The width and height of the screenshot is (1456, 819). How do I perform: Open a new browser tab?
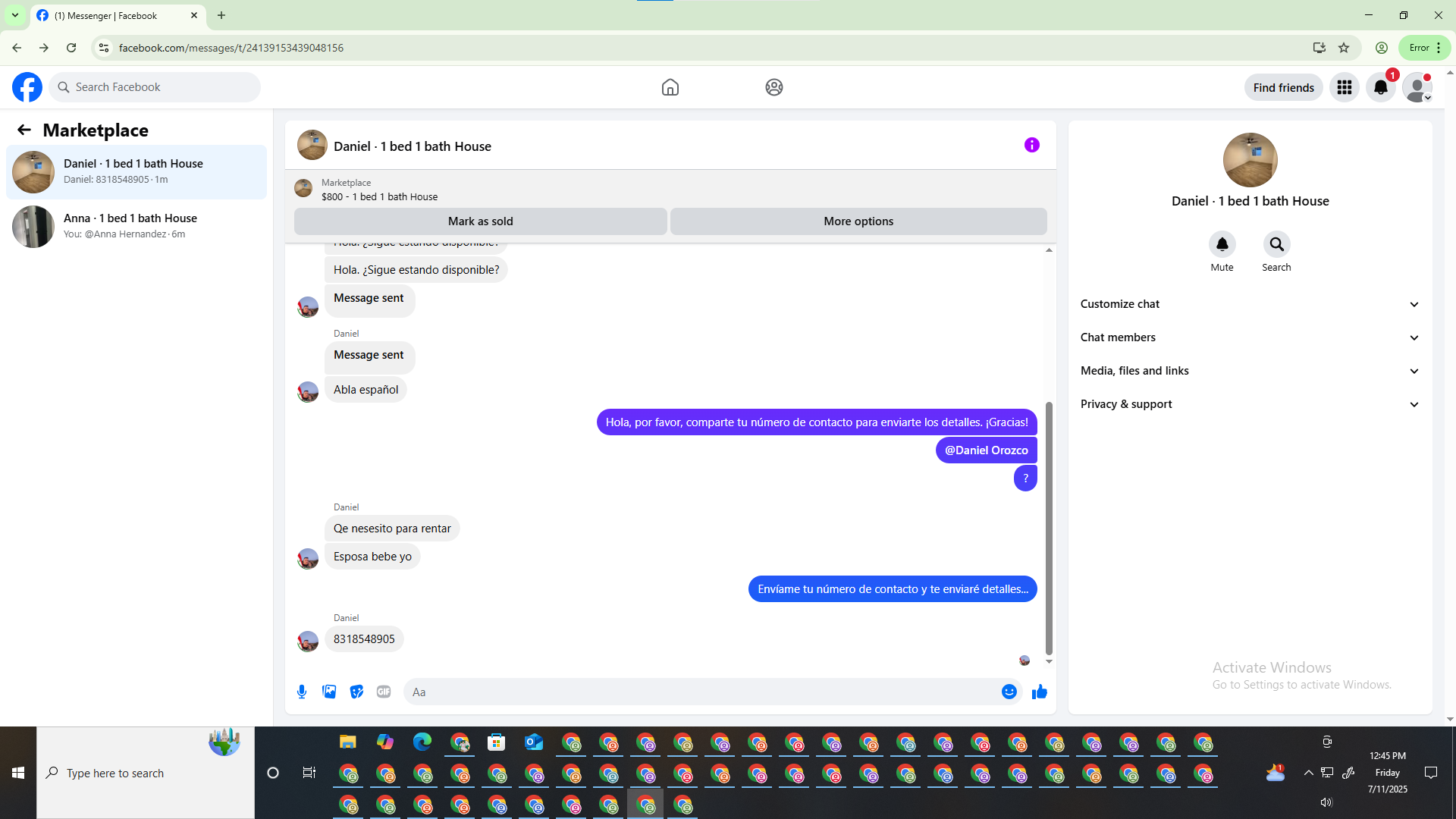point(221,15)
